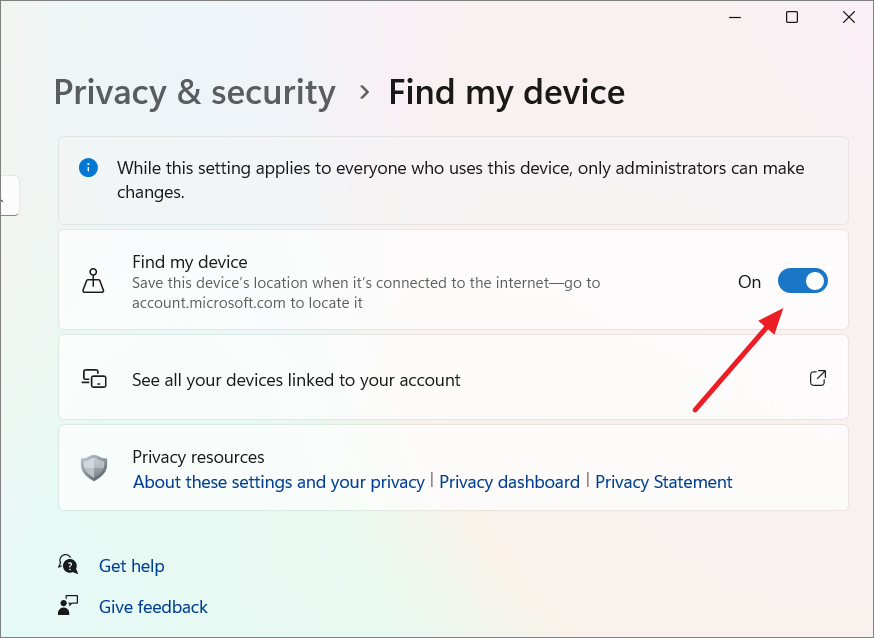Open About these settings and your privacy
874x638 pixels.
279,482
